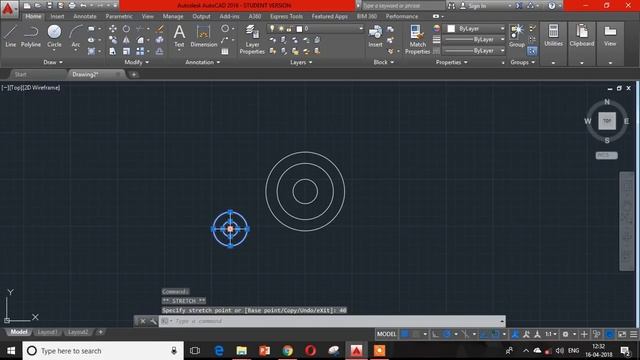This screenshot has width=640, height=360.
Task: Click the Array tool in Modify panel
Action: 140,51
